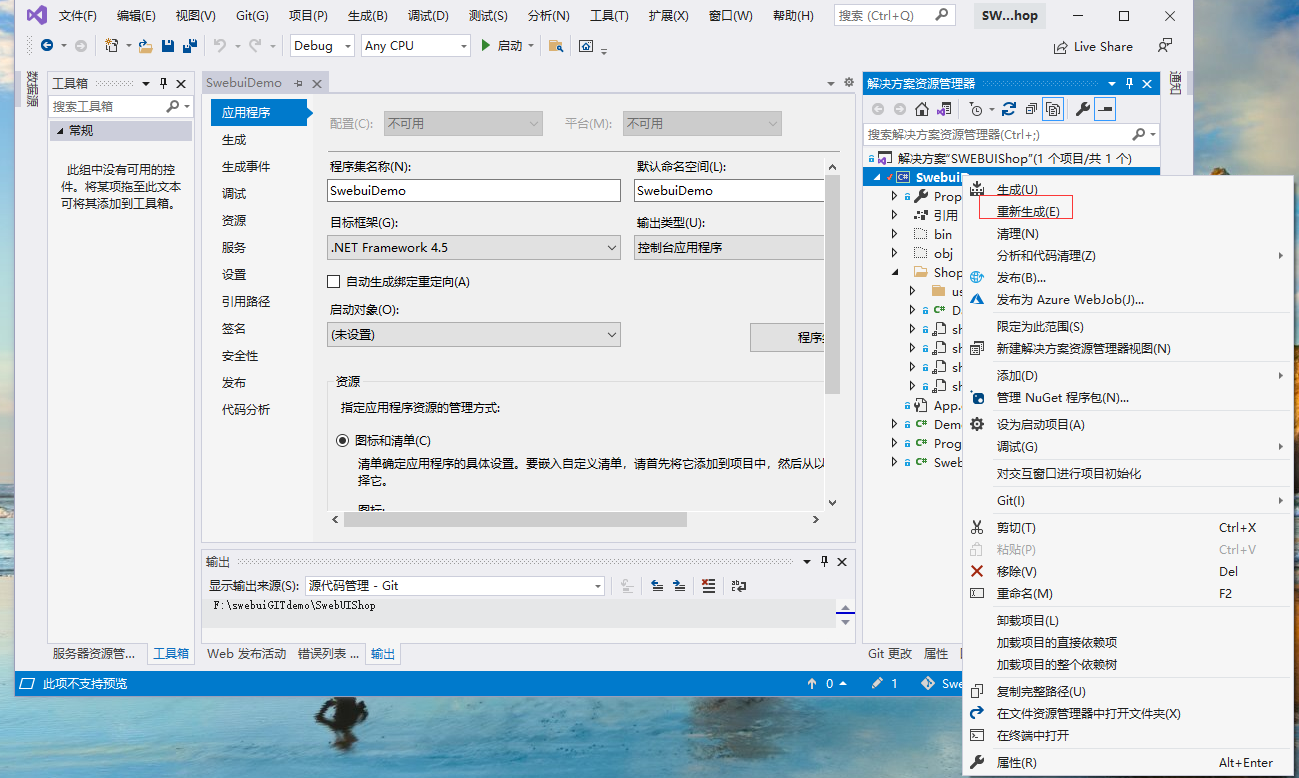Screen dimensions: 1299x778
Task: Click the pending changes filter clock icon
Action: (976, 109)
